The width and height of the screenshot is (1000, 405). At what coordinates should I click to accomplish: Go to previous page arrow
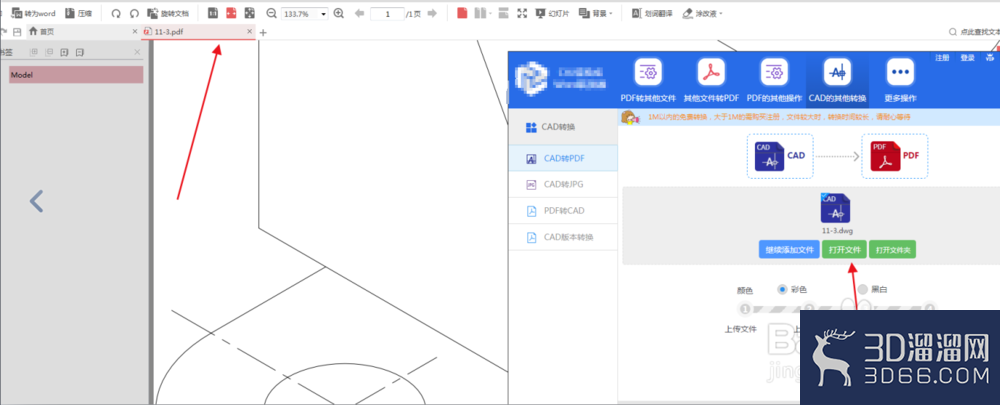[x=359, y=13]
